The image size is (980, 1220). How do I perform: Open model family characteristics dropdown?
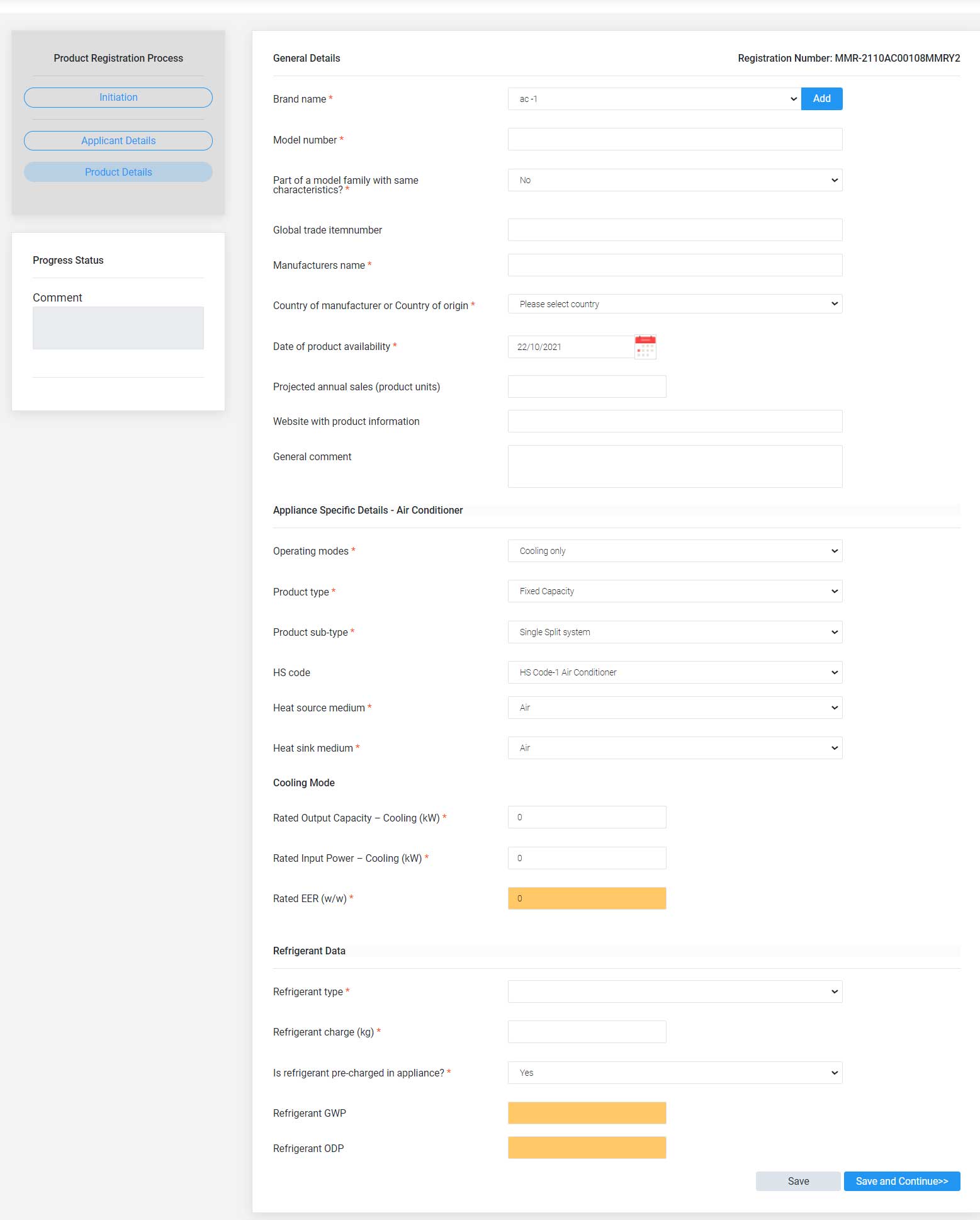(x=675, y=180)
